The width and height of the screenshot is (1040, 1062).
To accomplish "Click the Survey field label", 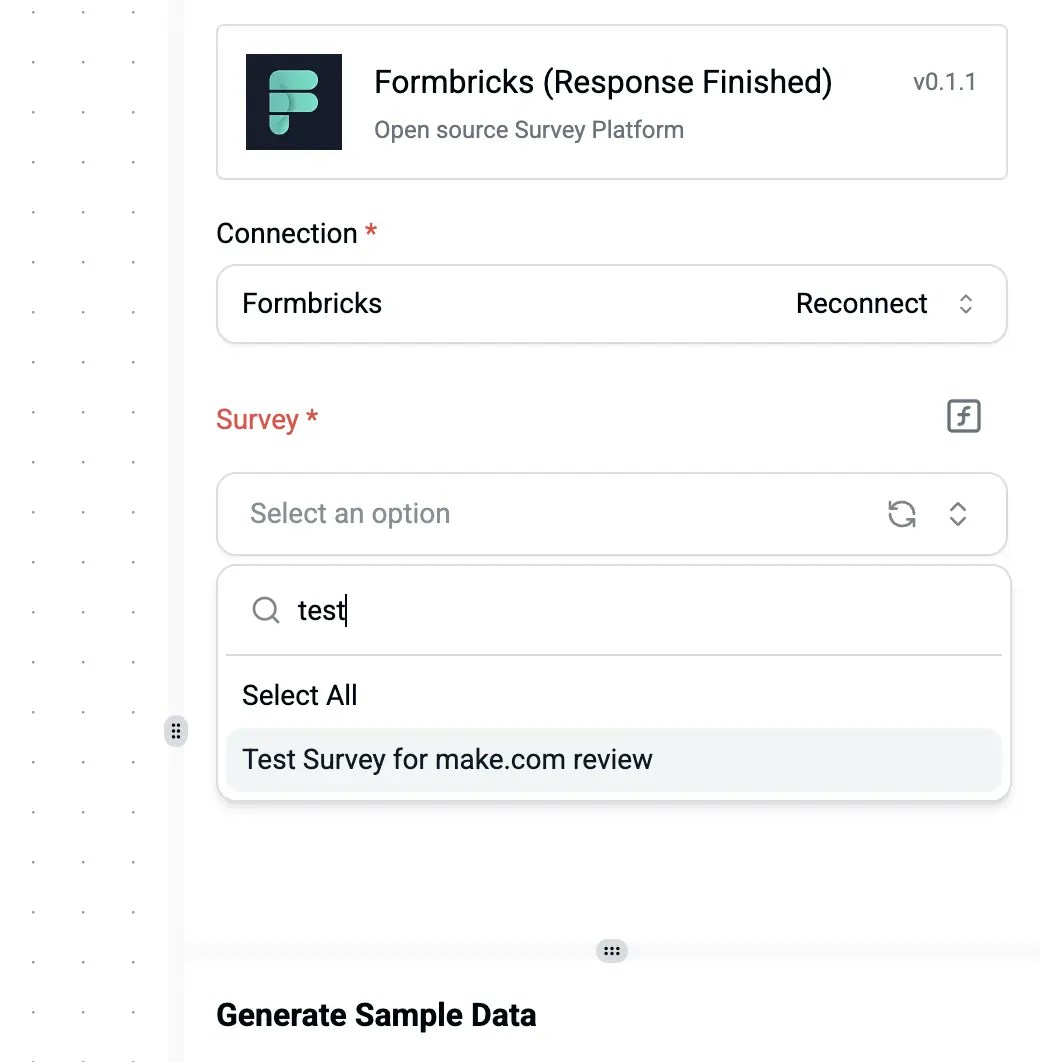I will click(267, 419).
